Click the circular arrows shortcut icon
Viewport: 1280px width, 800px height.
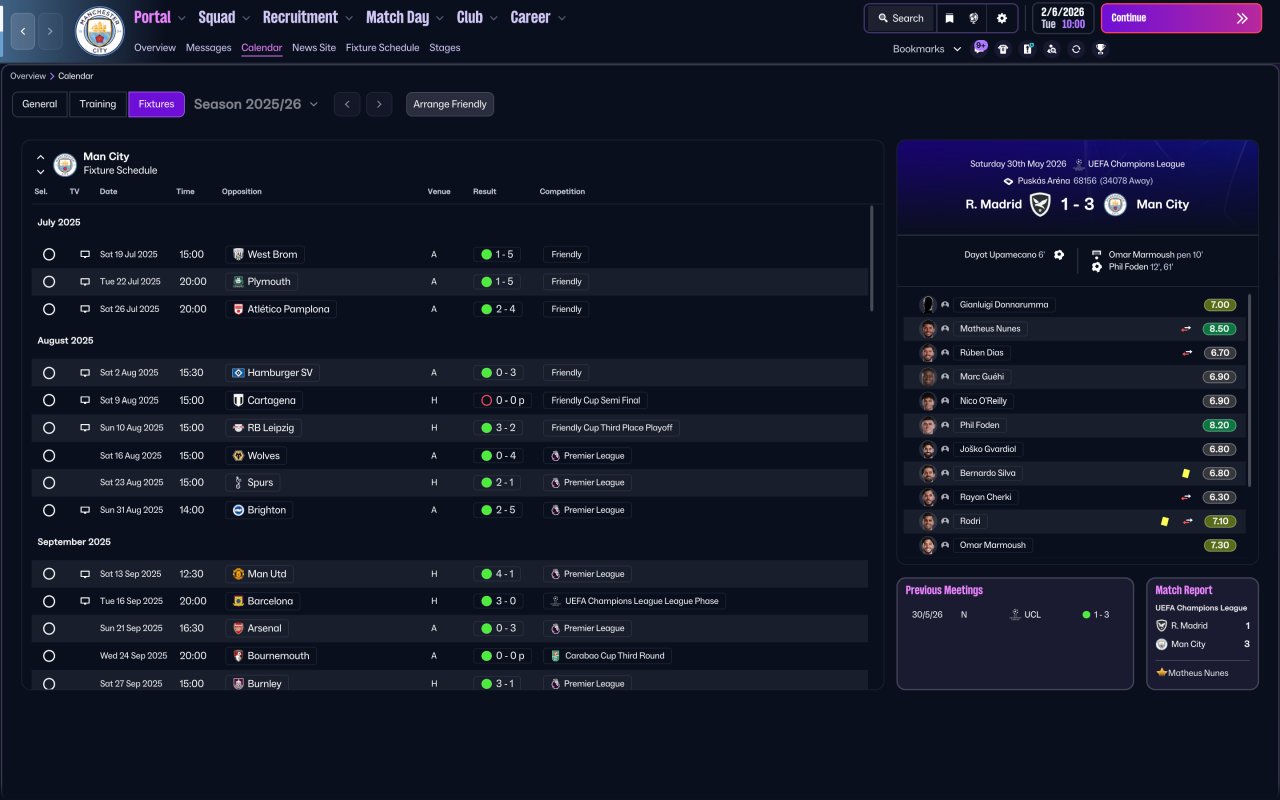tap(1076, 49)
